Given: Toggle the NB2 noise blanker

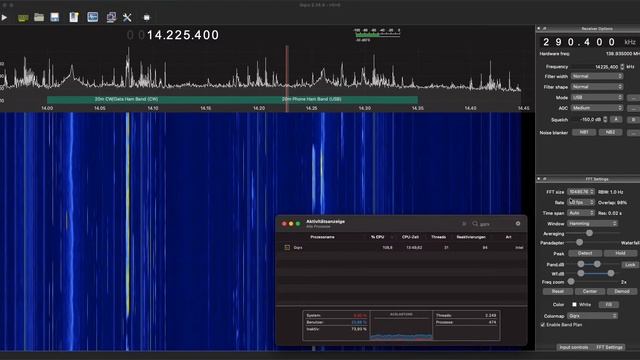Looking at the screenshot, I should 610,132.
